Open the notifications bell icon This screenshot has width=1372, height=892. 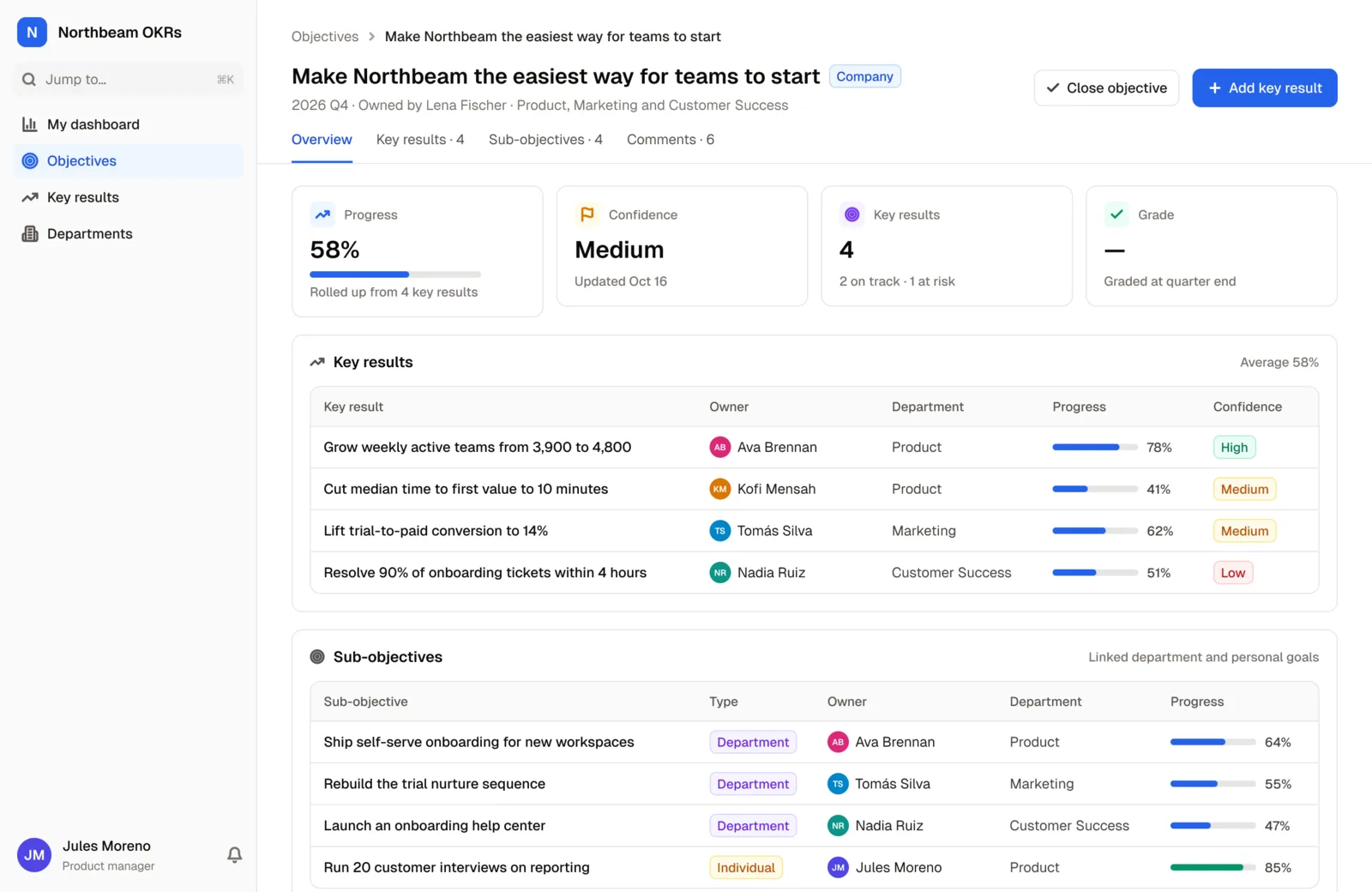(x=234, y=854)
